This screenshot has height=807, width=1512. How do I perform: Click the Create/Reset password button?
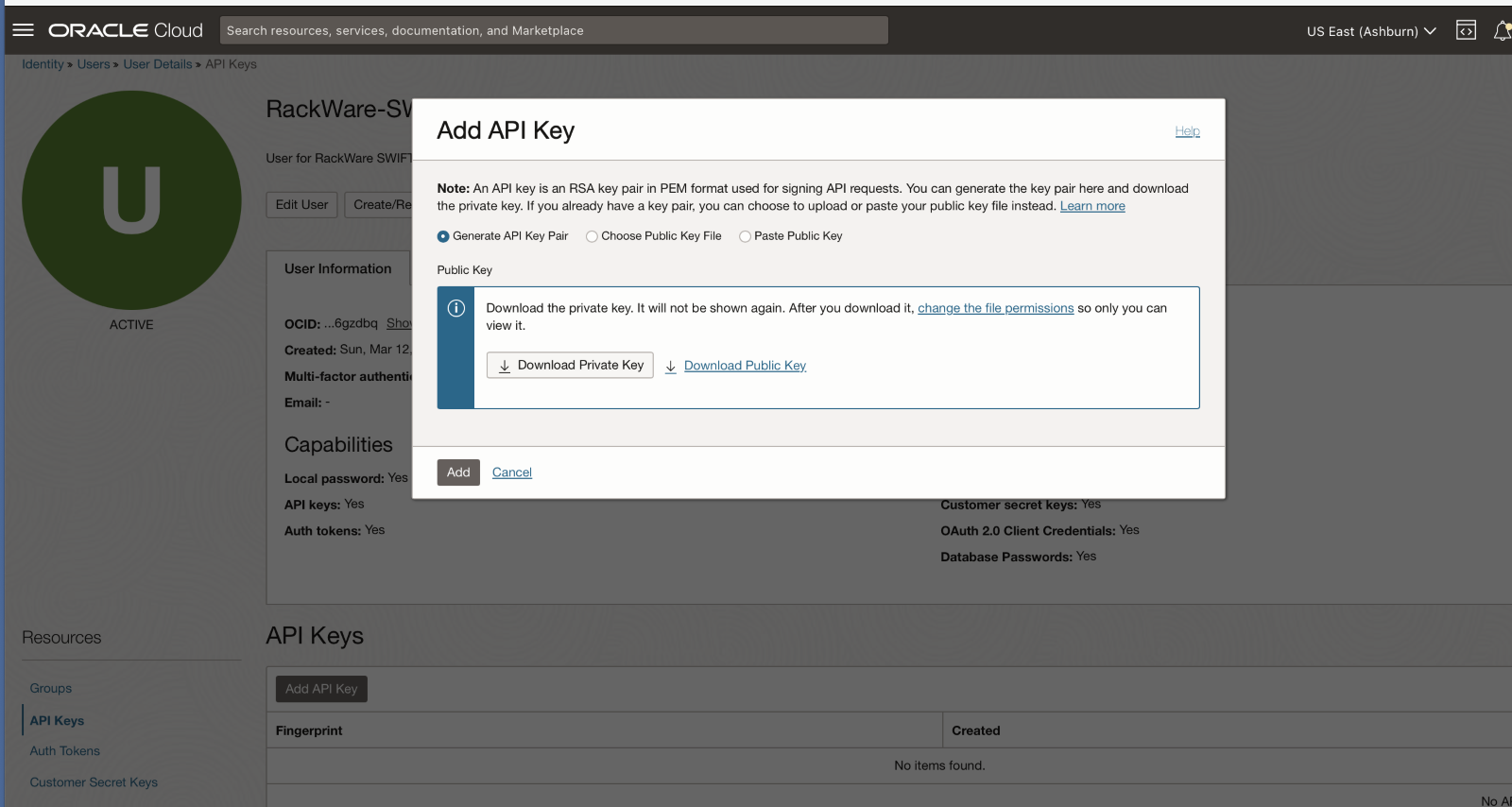[x=379, y=204]
